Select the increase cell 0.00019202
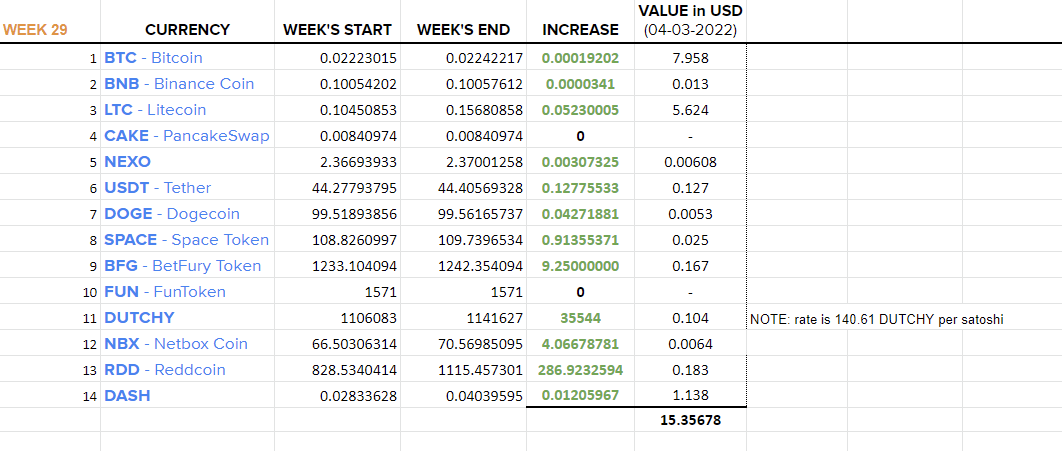The width and height of the screenshot is (1062, 451). [x=580, y=58]
